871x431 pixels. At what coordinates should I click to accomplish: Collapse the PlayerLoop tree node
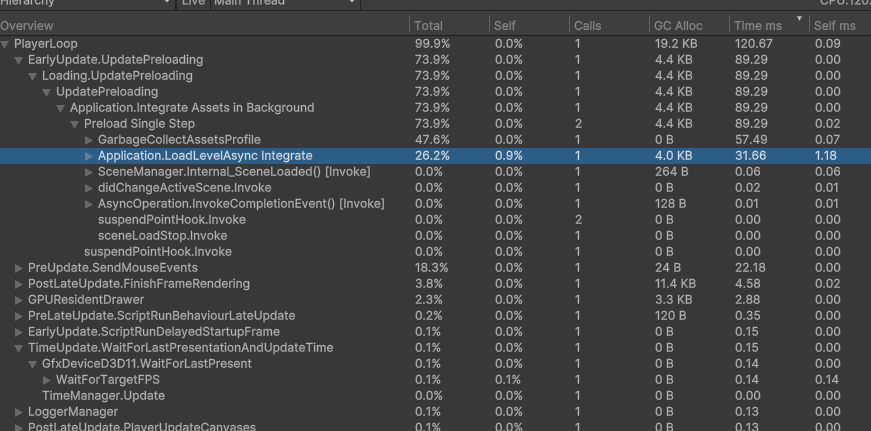(6, 44)
